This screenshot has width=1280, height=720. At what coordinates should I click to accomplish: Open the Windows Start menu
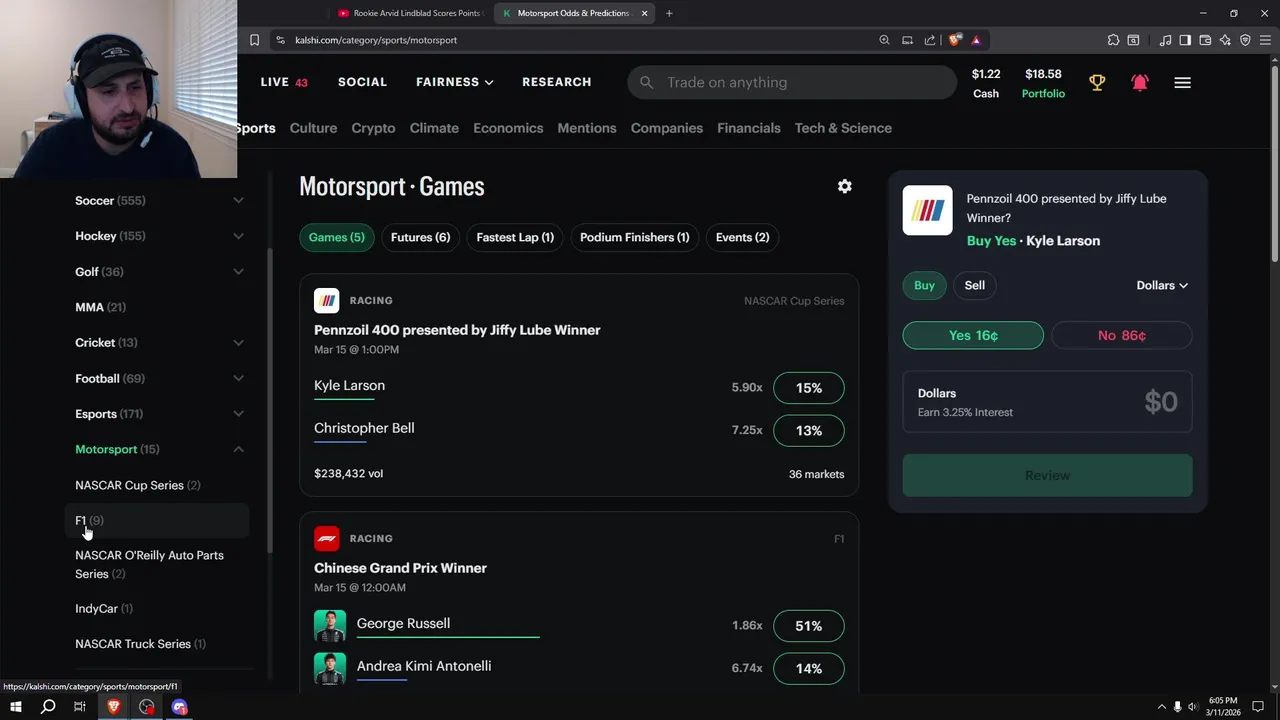point(16,707)
